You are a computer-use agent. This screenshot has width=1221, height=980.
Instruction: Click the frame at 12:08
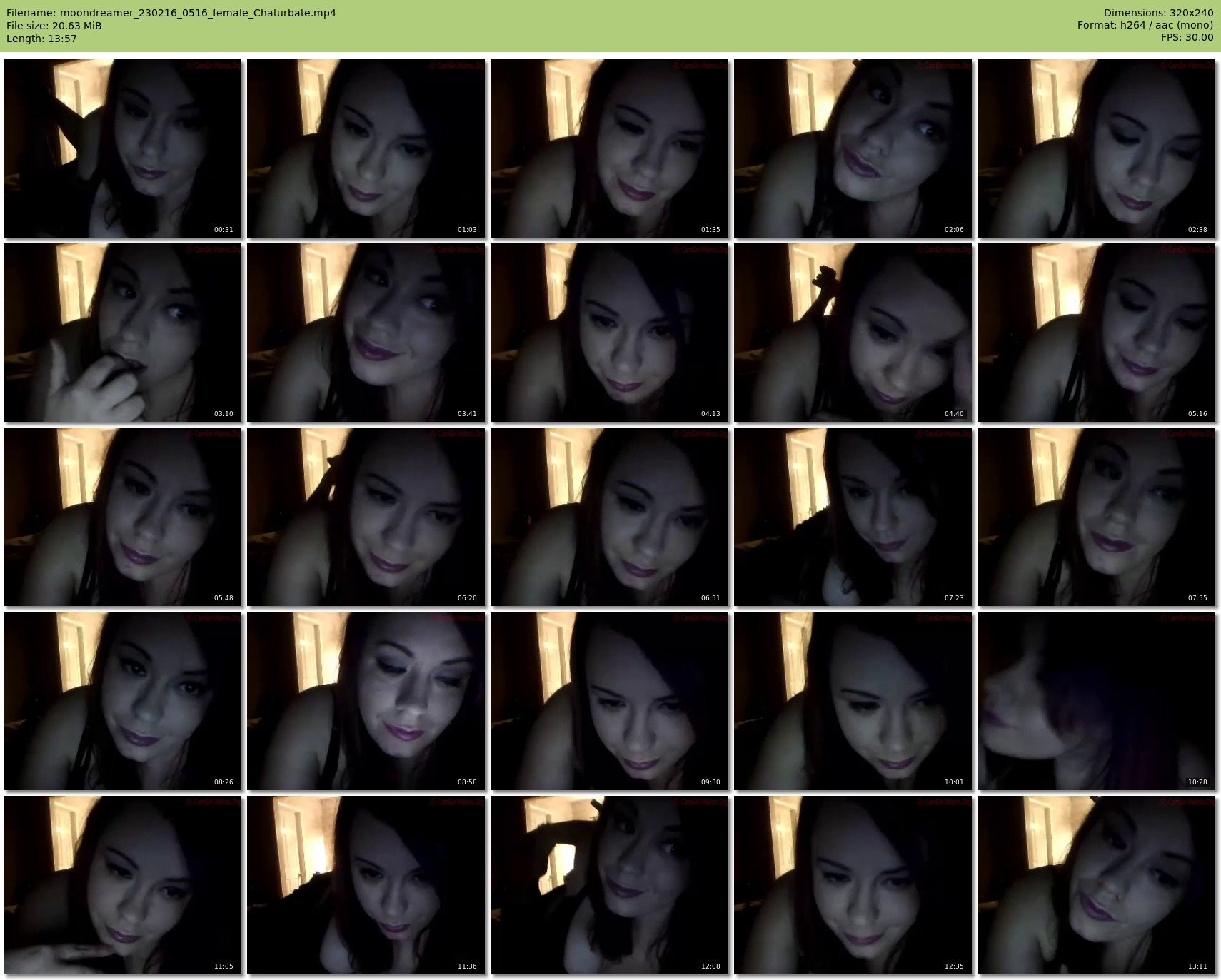[x=610, y=885]
